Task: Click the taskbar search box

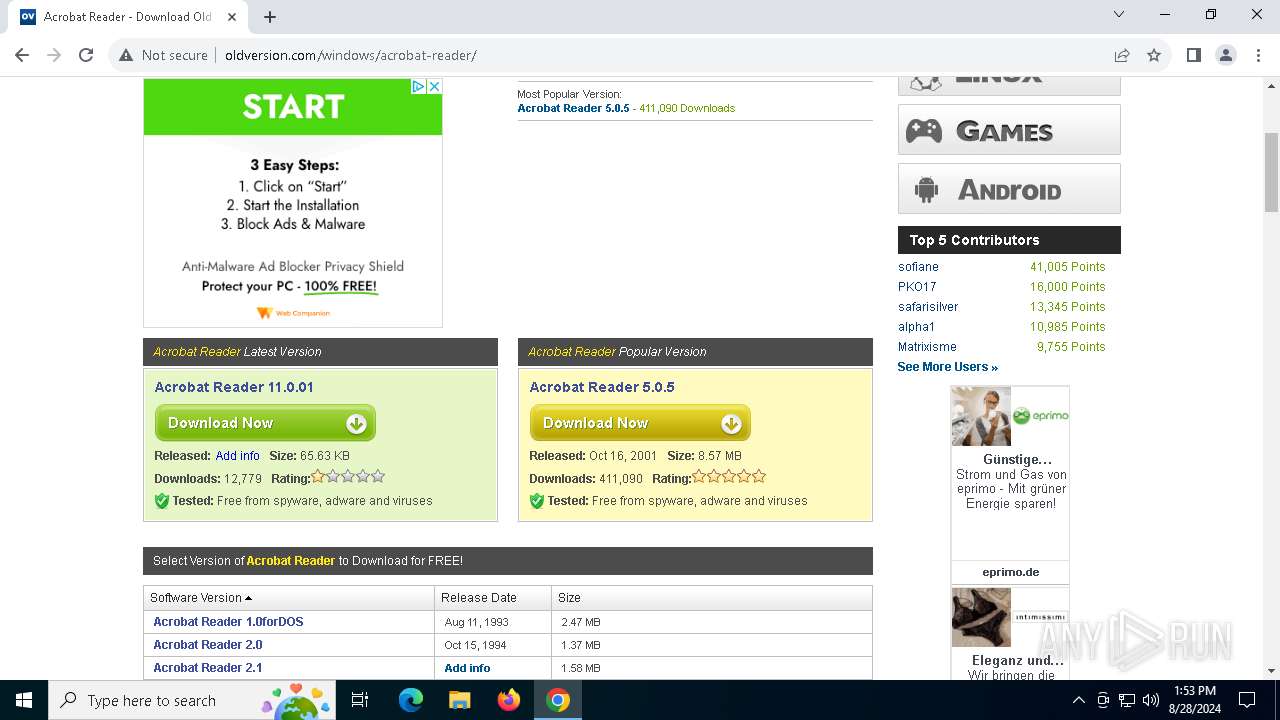Action: pos(192,700)
